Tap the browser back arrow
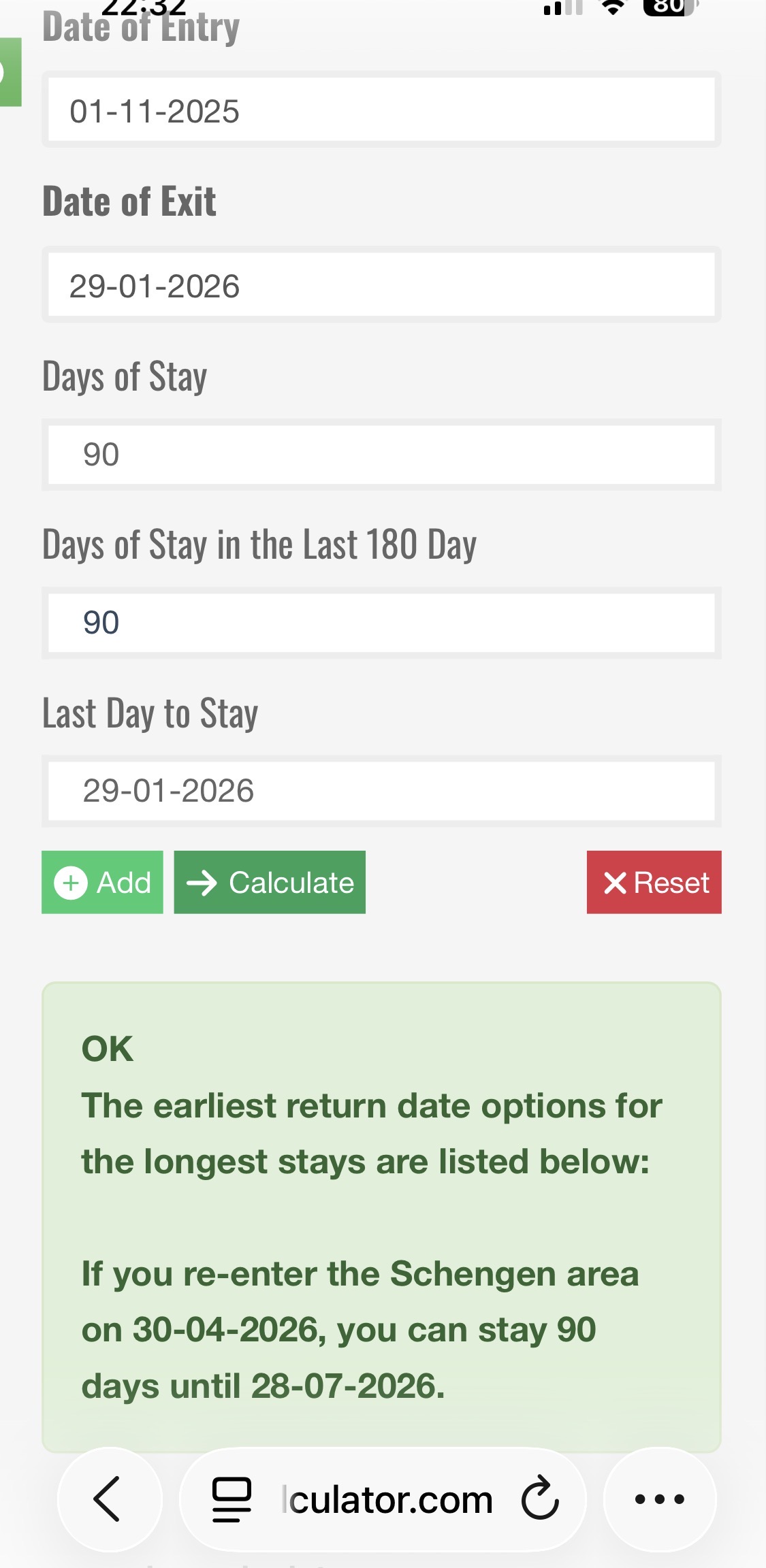Screen dimensions: 766x1568 108,1499
